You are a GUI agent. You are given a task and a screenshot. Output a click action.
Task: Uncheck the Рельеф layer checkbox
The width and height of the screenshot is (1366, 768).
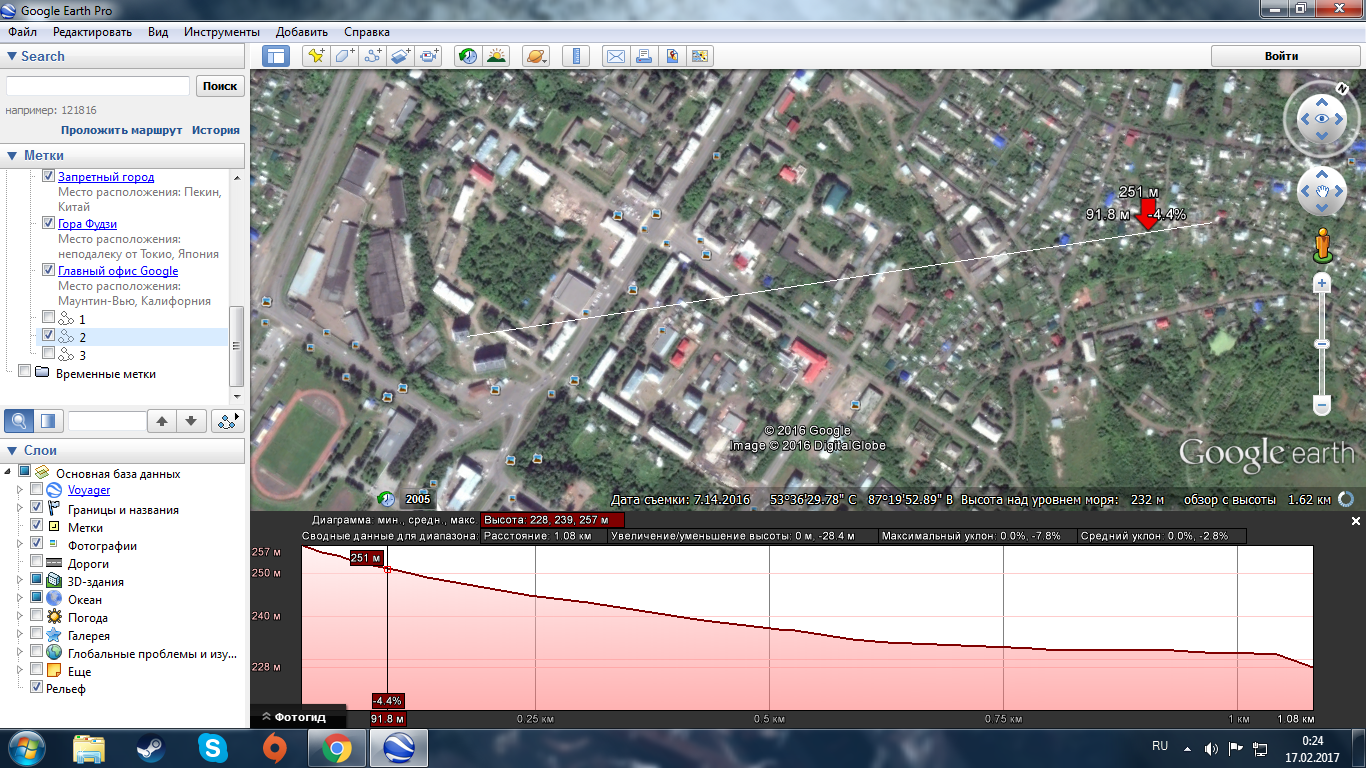click(x=37, y=688)
